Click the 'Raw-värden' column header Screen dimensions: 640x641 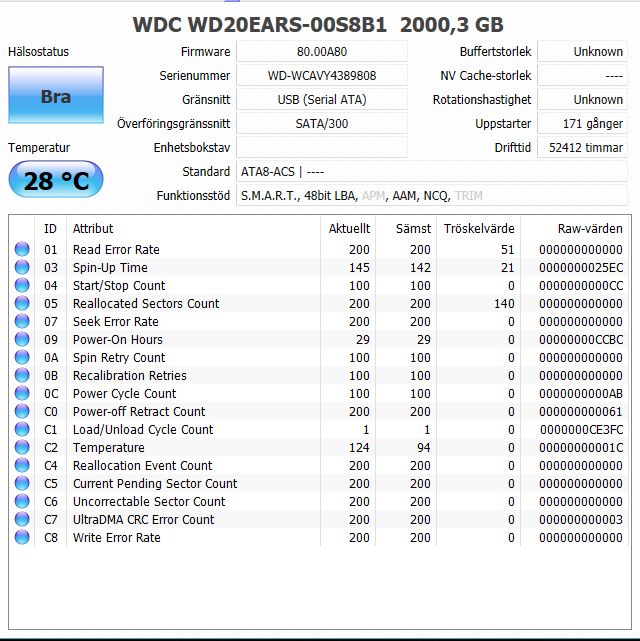[x=586, y=229]
